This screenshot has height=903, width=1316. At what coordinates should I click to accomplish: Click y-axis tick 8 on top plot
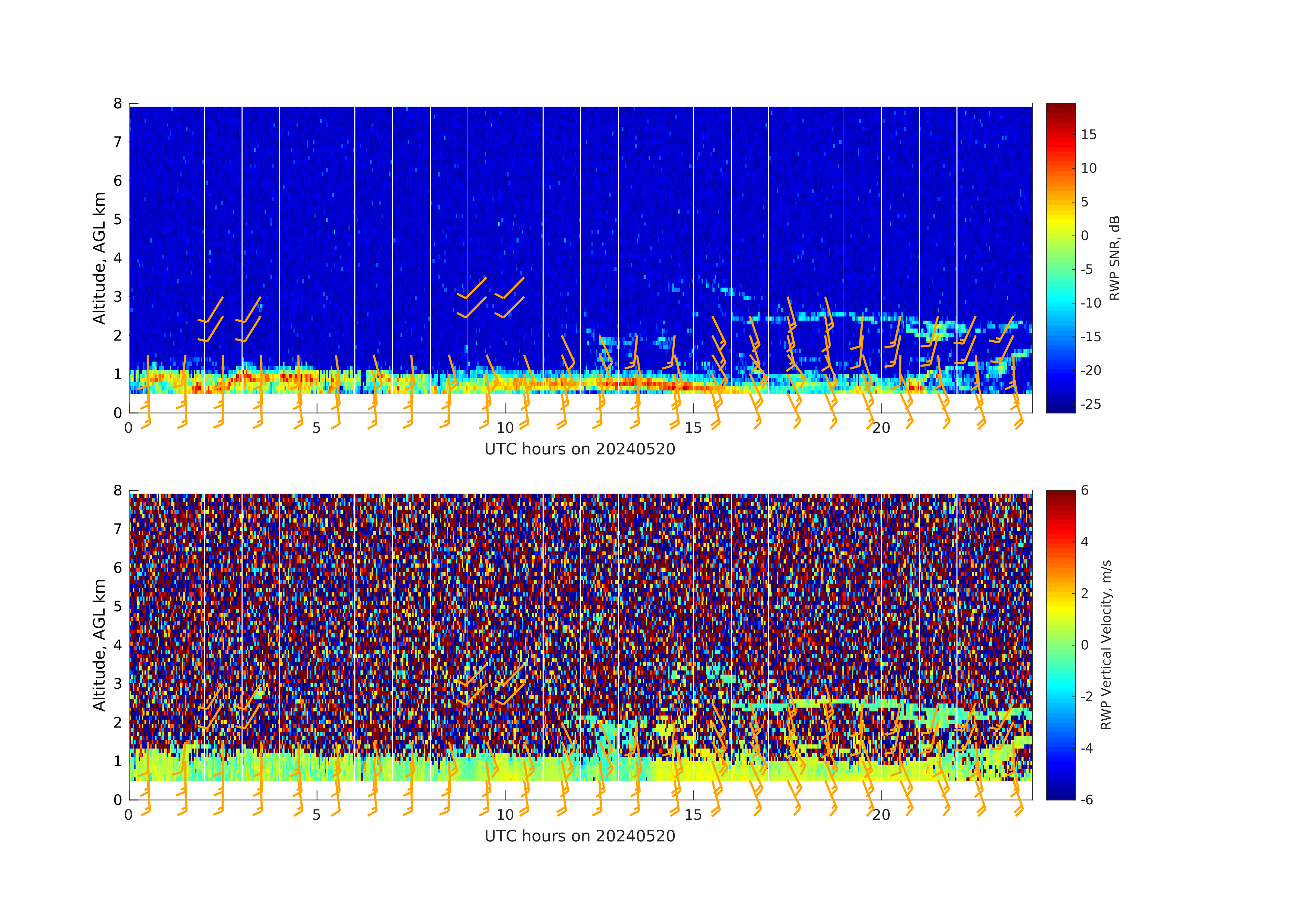(118, 104)
